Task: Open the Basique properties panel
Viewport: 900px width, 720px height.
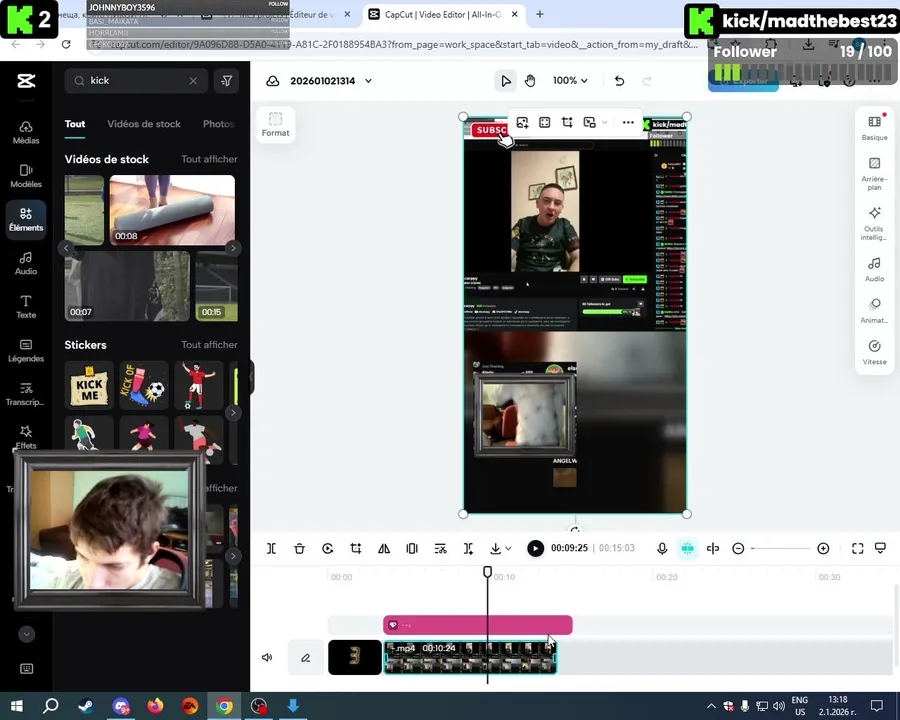Action: point(874,128)
